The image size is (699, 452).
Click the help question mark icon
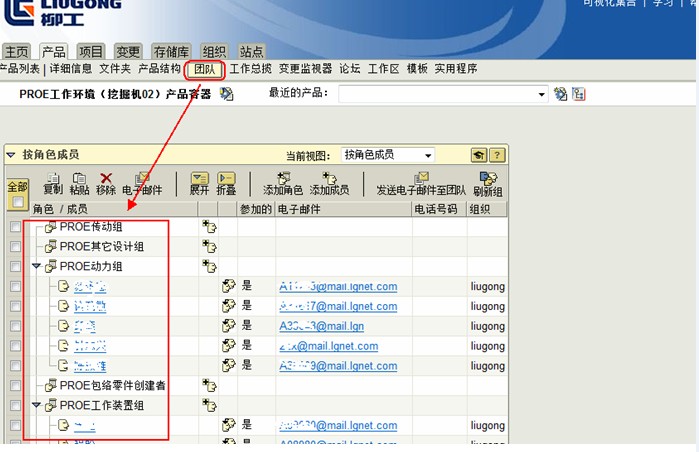point(497,155)
